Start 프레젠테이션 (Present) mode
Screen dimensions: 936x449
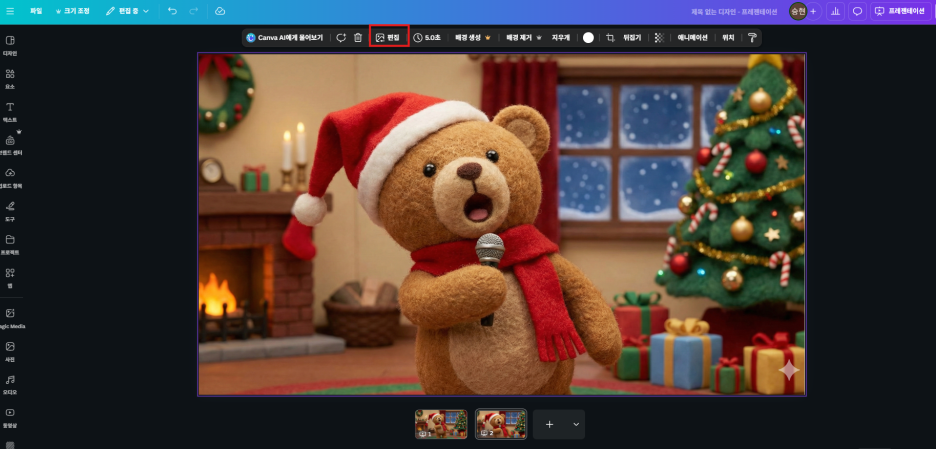point(900,11)
